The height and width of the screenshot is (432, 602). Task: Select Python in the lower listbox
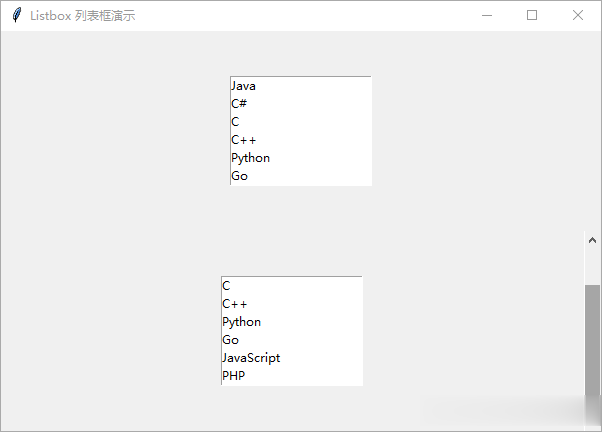point(292,322)
